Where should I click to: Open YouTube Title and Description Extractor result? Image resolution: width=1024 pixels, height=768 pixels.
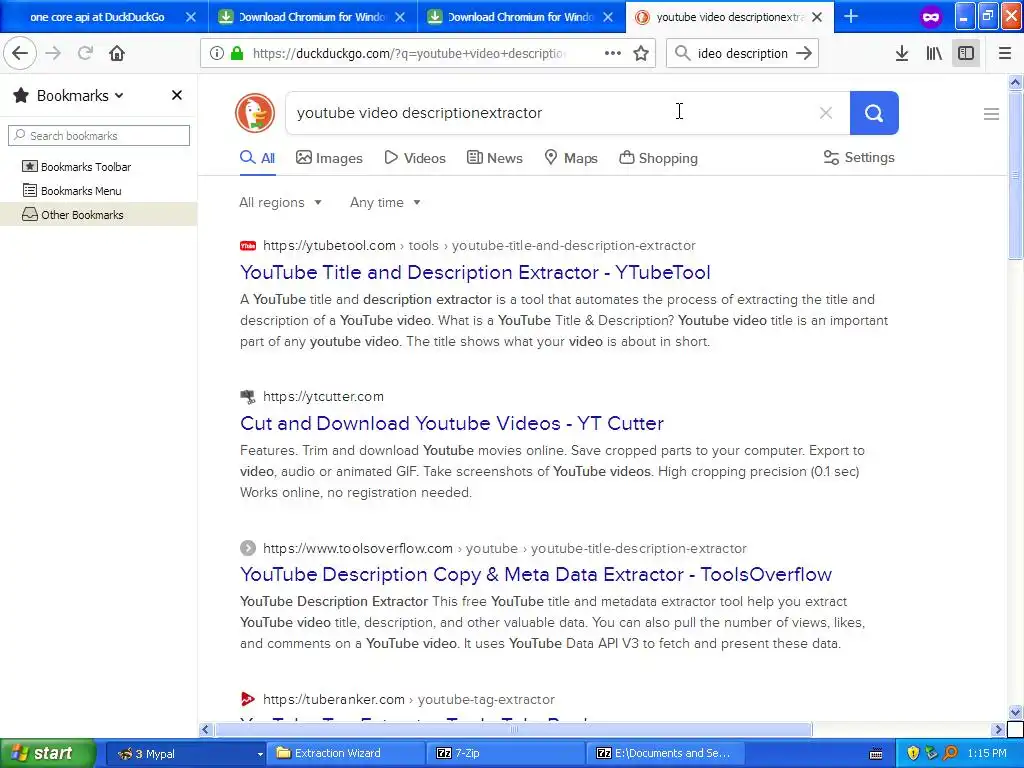point(475,272)
